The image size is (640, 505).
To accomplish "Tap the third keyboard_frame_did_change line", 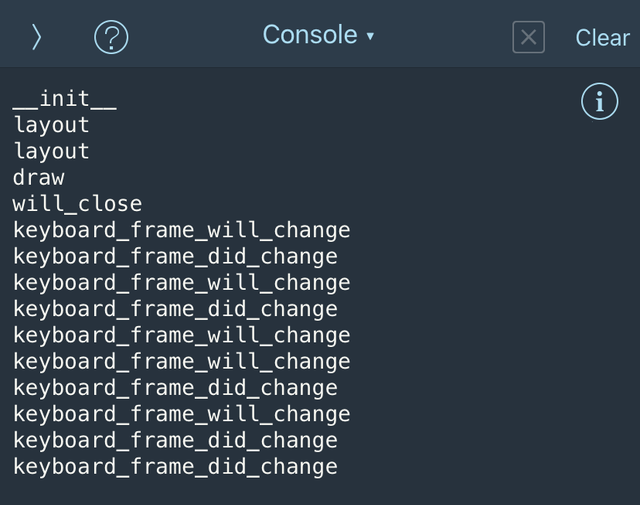I will pyautogui.click(x=176, y=388).
